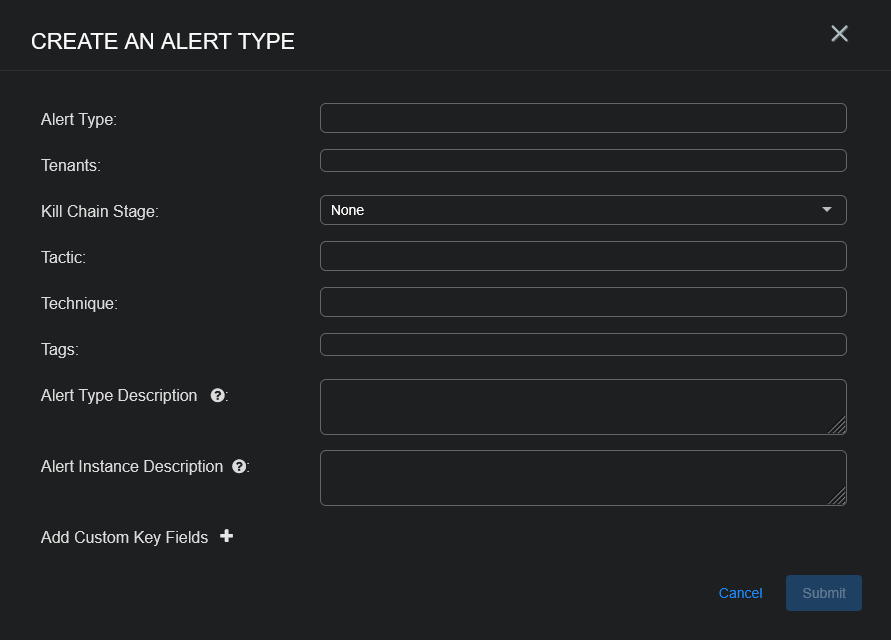
Task: Click the Kill Chain Stage dropdown arrow
Action: pyautogui.click(x=827, y=210)
